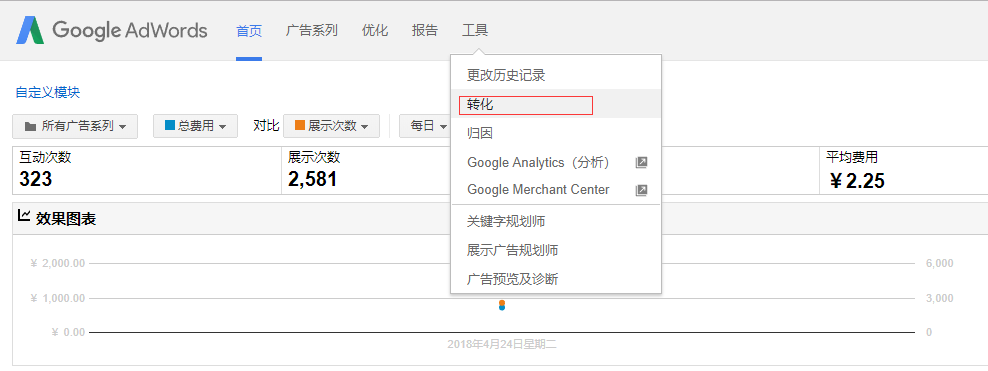Click the 平均费用 ￥2.25 metric cell
The image size is (988, 371).
point(904,170)
